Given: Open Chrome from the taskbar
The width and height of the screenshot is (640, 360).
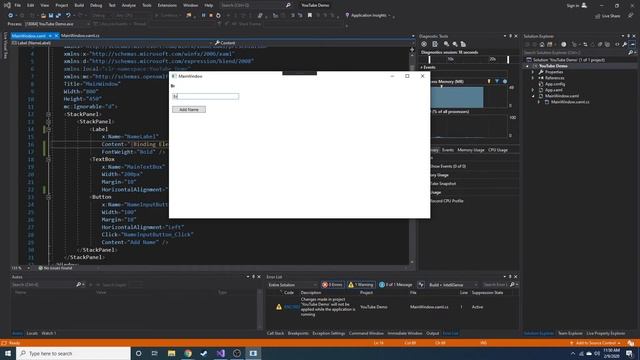Looking at the screenshot, I should pyautogui.click(x=188, y=353).
